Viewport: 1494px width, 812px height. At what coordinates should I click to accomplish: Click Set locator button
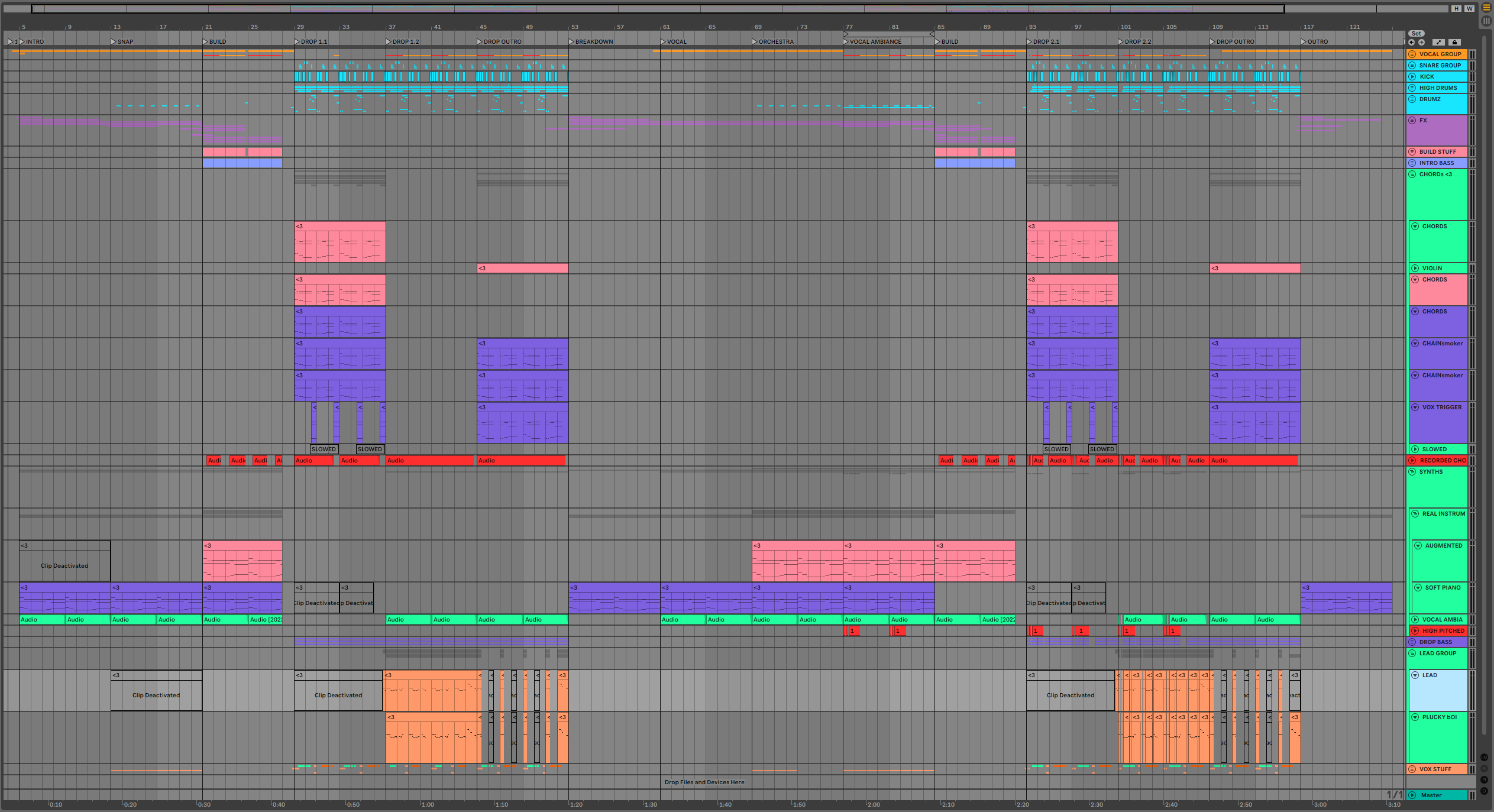click(x=1417, y=34)
